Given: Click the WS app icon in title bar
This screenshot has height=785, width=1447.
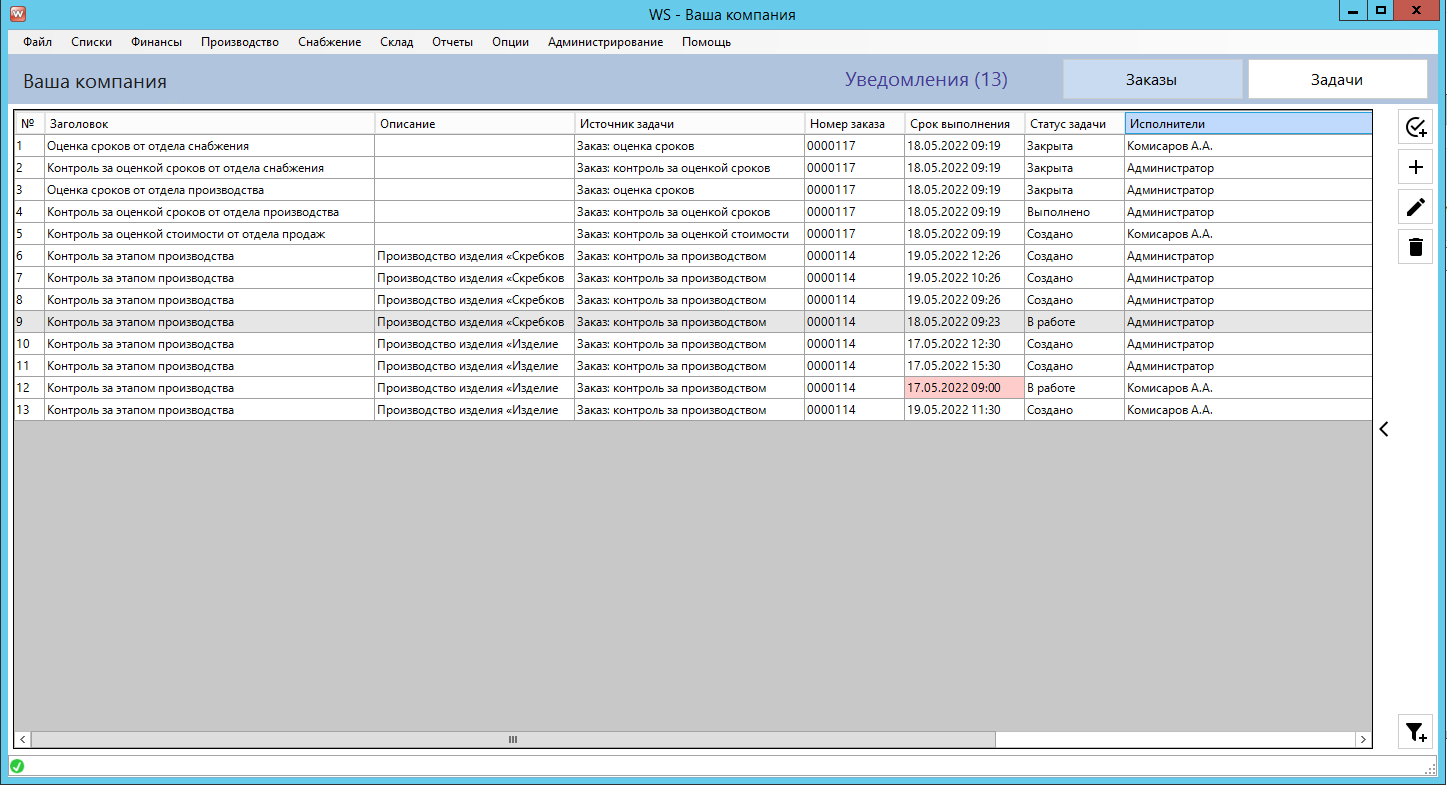Looking at the screenshot, I should [17, 14].
